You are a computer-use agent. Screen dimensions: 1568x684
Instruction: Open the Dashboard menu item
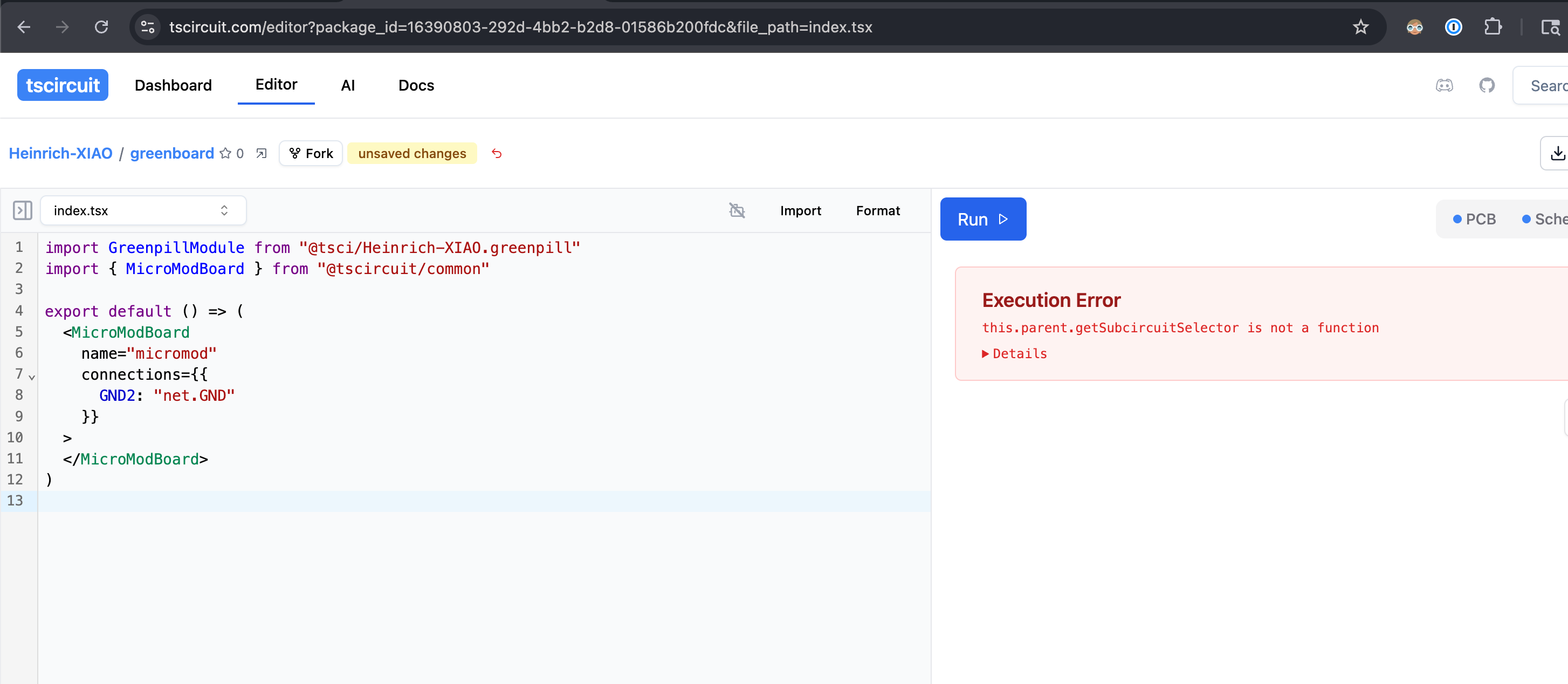173,86
